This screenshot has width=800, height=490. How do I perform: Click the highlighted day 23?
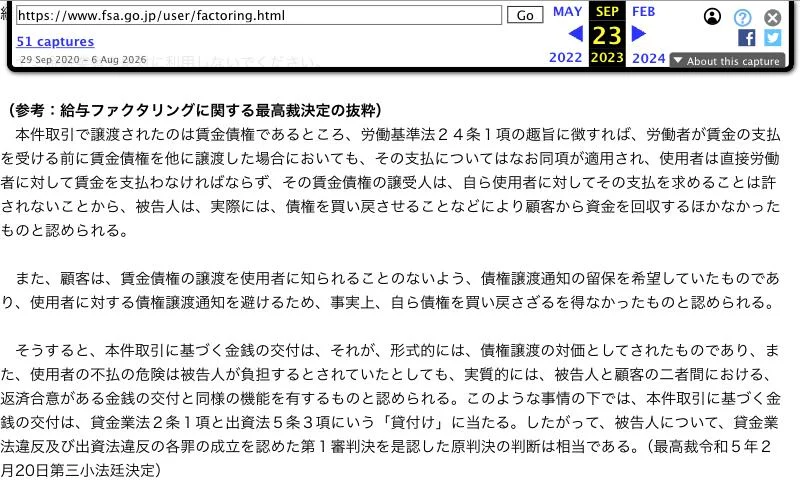(x=607, y=35)
